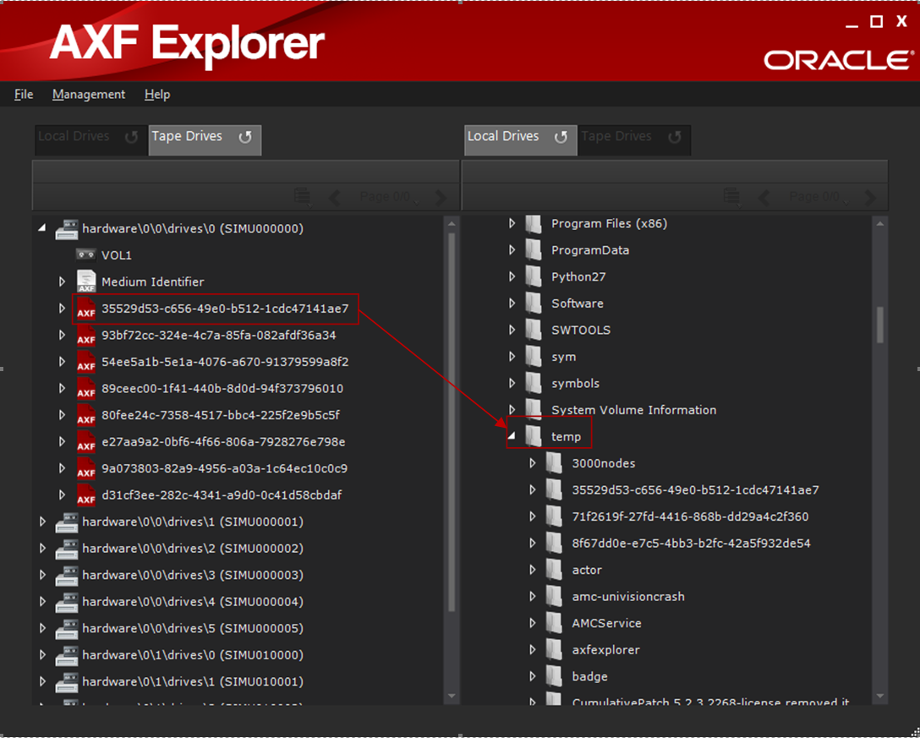Select right panel Local Drives tab

pos(520,140)
